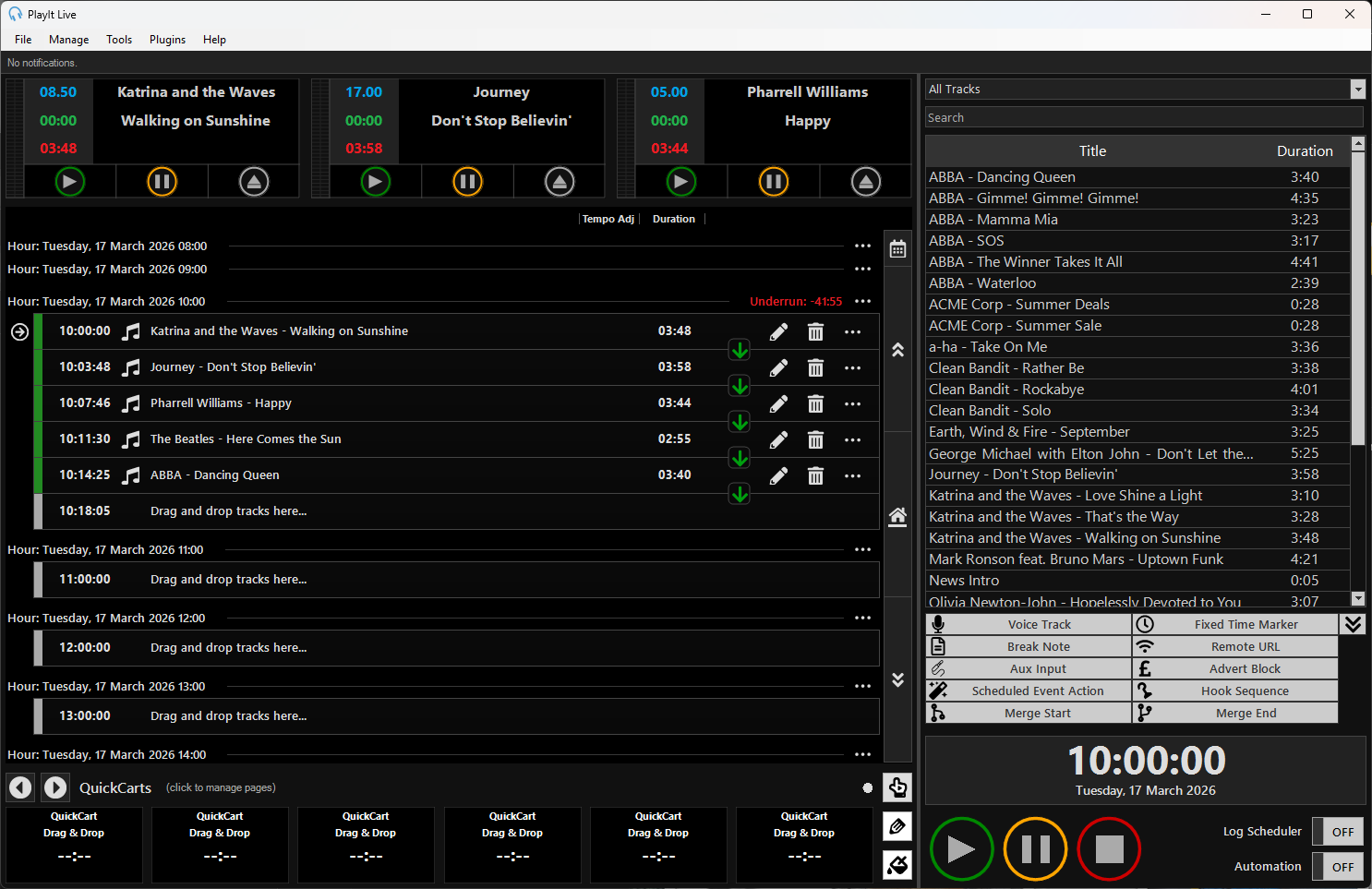
Task: Open more options for Hour 08:00 header
Action: [862, 246]
